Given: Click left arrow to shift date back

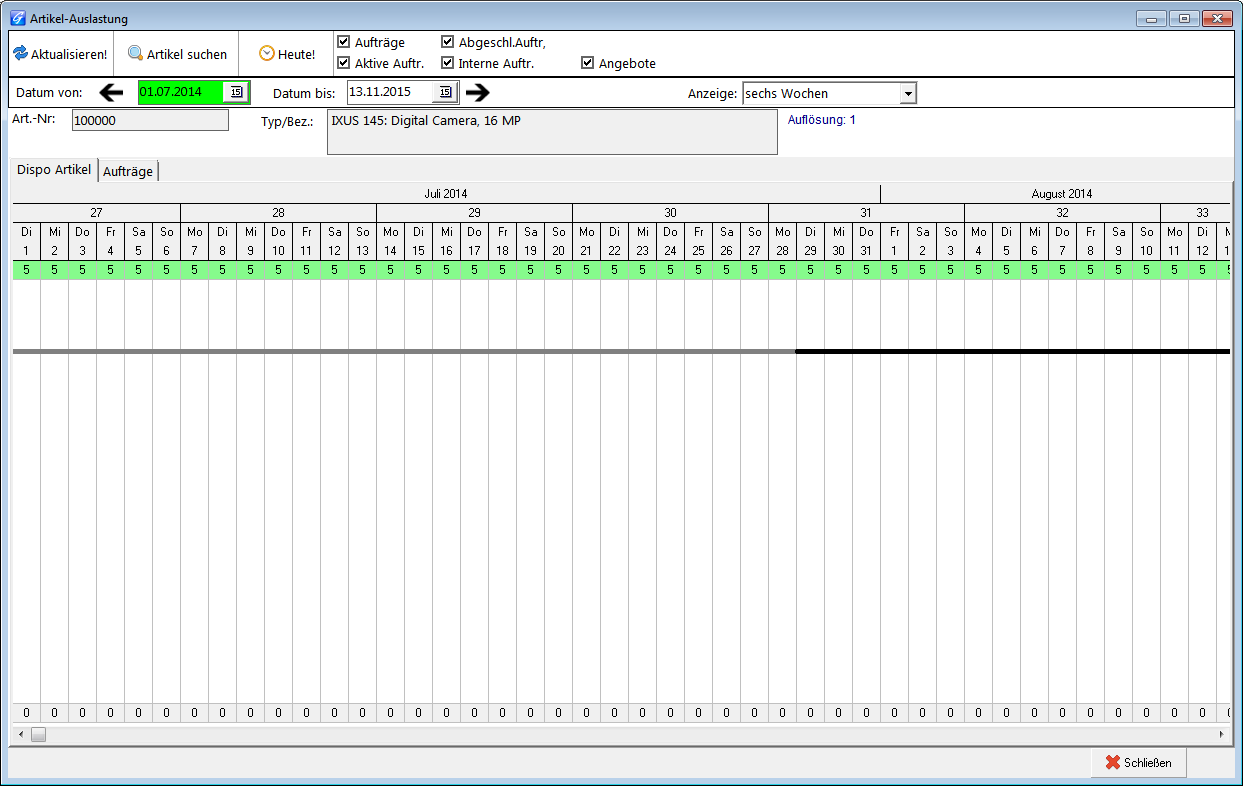Looking at the screenshot, I should click(112, 92).
